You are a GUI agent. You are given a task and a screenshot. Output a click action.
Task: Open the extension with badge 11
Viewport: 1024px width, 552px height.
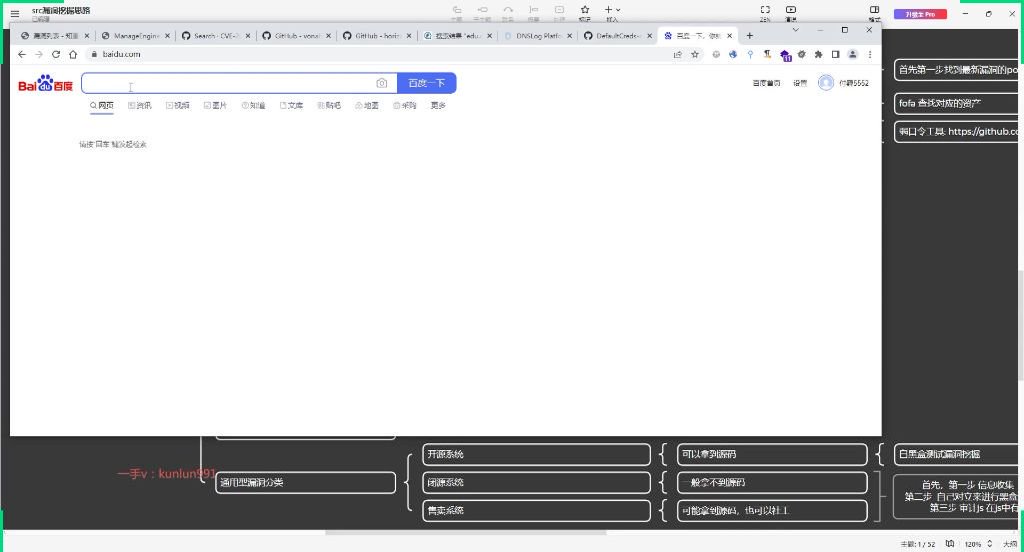pos(785,56)
